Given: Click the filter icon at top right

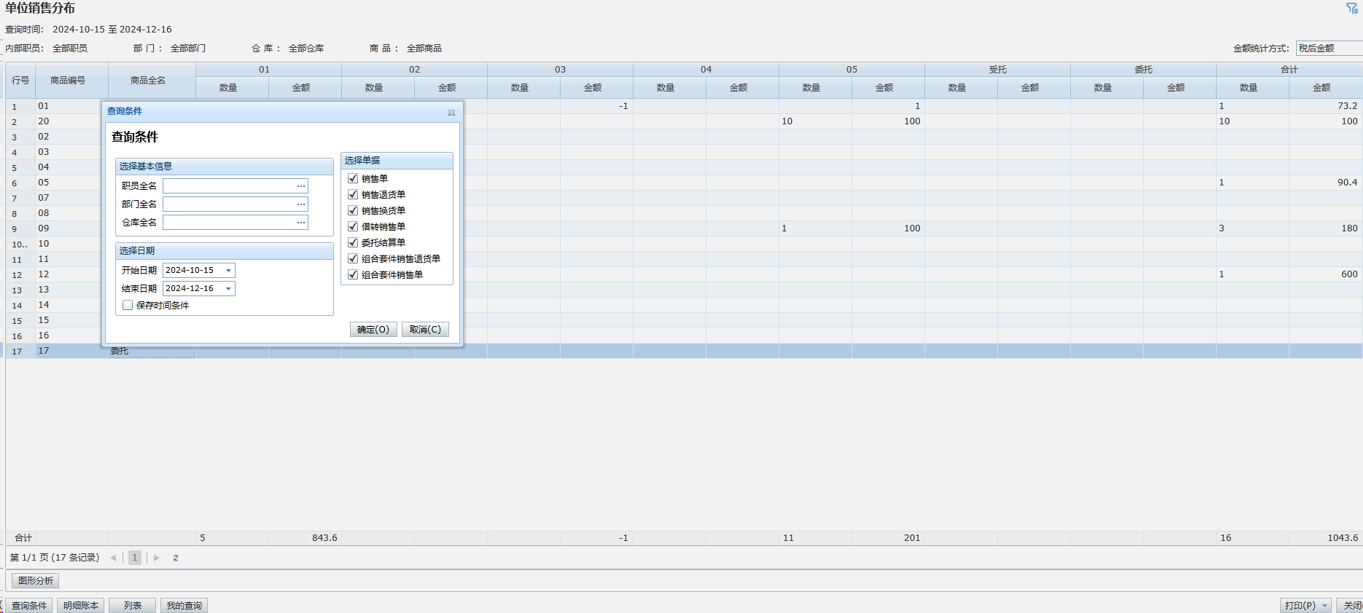Looking at the screenshot, I should [1352, 8].
